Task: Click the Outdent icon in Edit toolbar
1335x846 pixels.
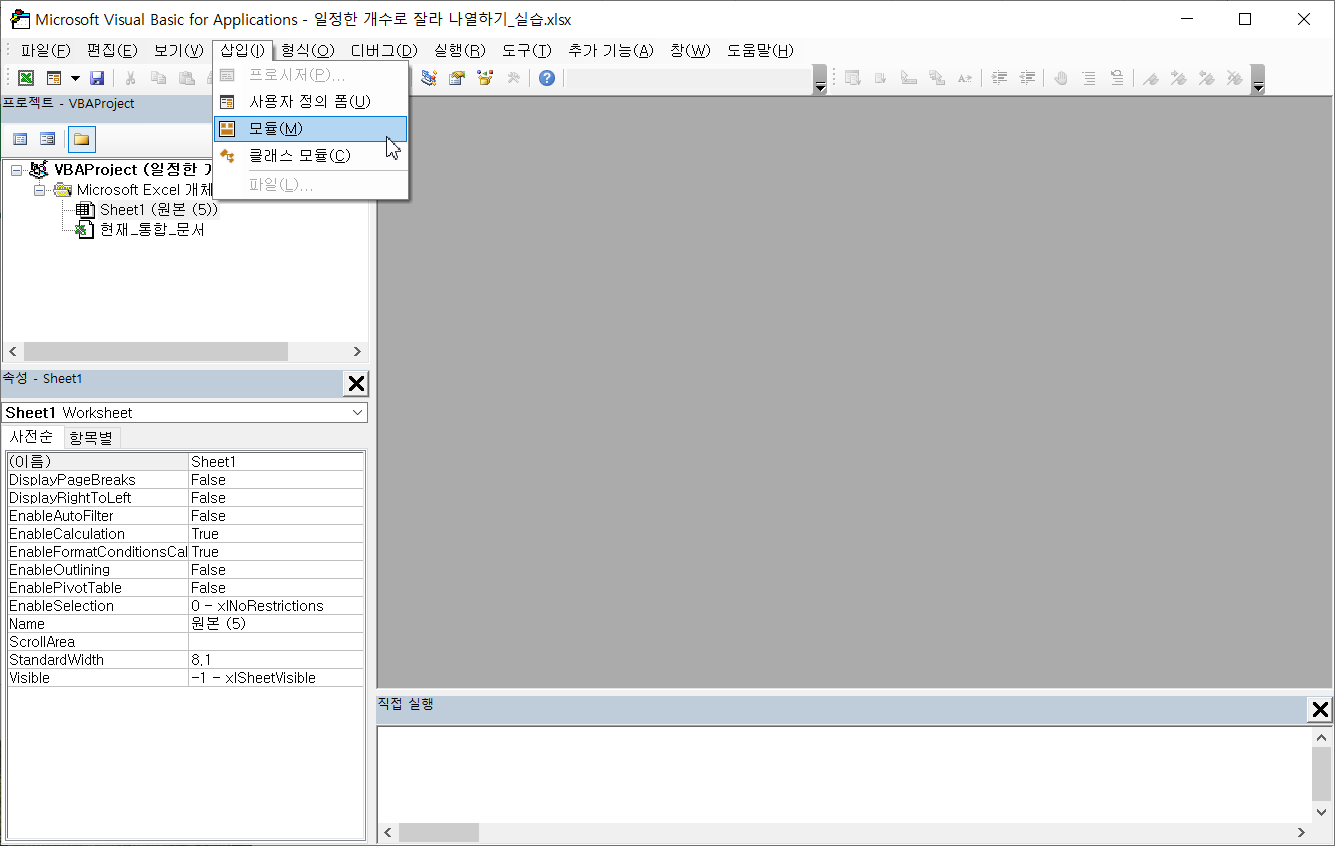Action: tap(1027, 78)
